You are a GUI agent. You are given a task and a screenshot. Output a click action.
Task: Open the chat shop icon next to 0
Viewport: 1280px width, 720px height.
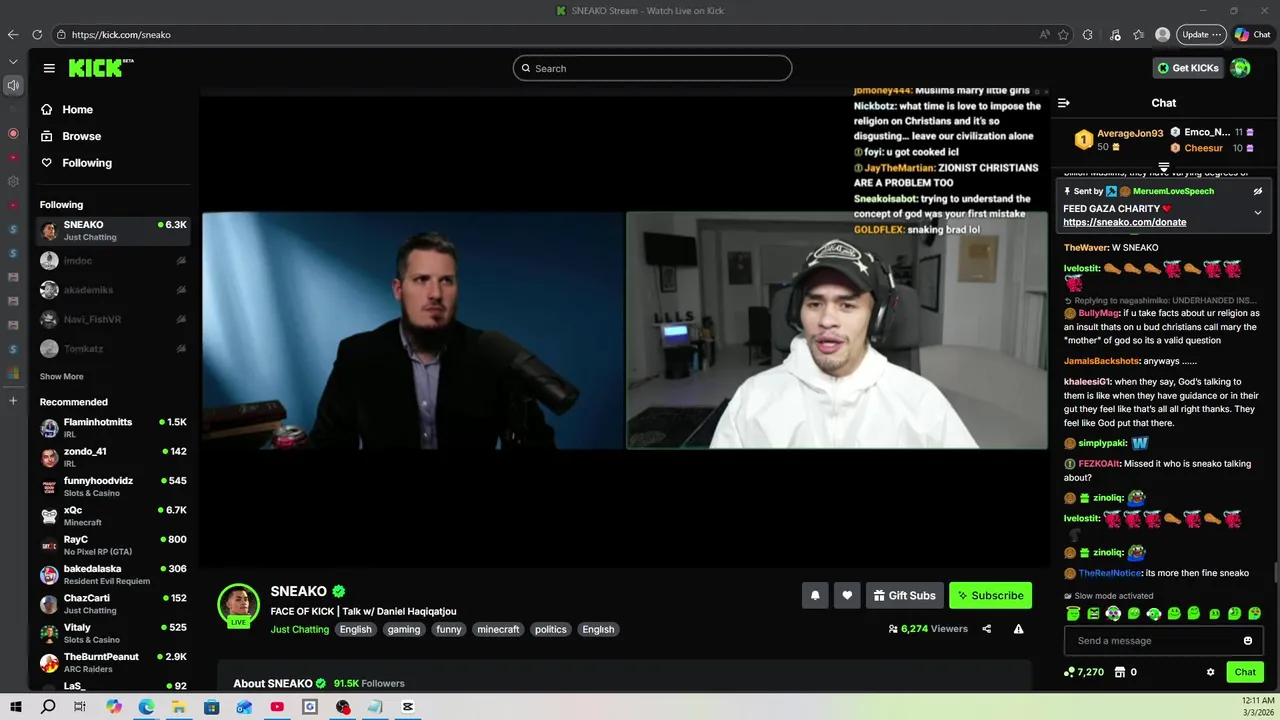tap(1120, 672)
